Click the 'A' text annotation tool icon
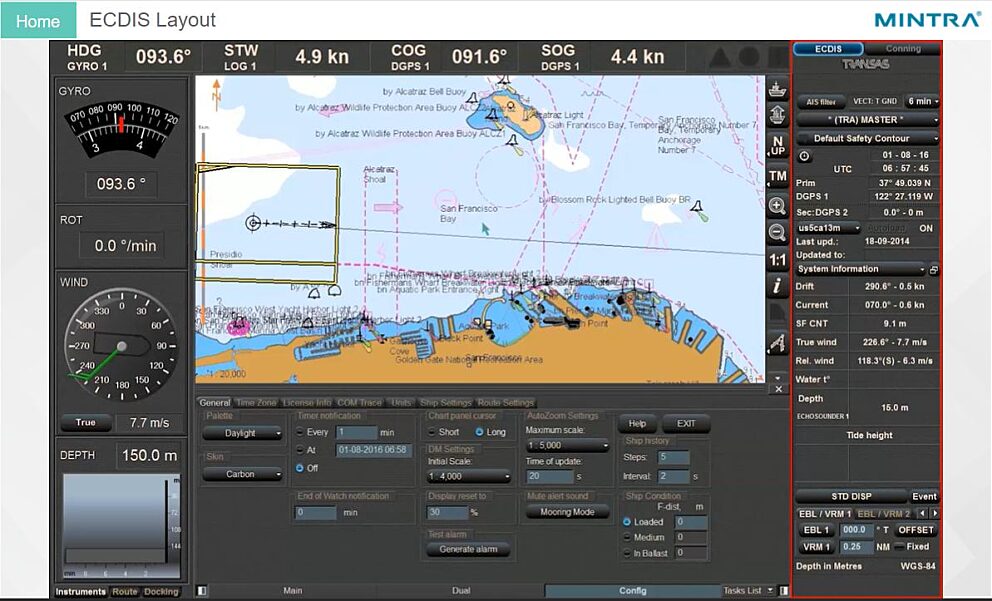The width and height of the screenshot is (992, 601). click(777, 343)
